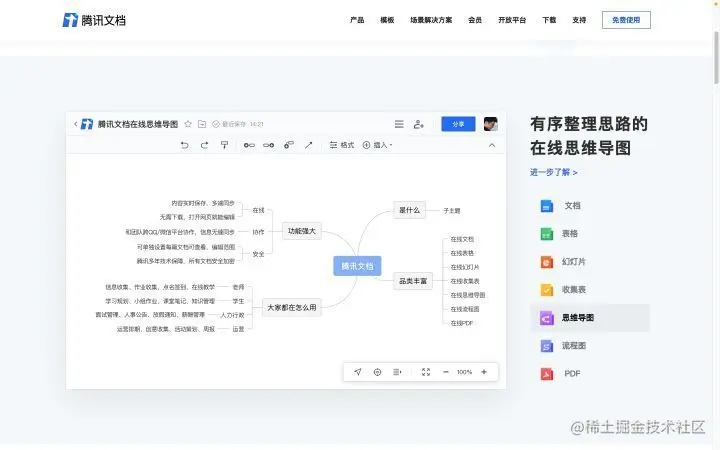Click the 腾讯文档 logo in site header

point(94,20)
